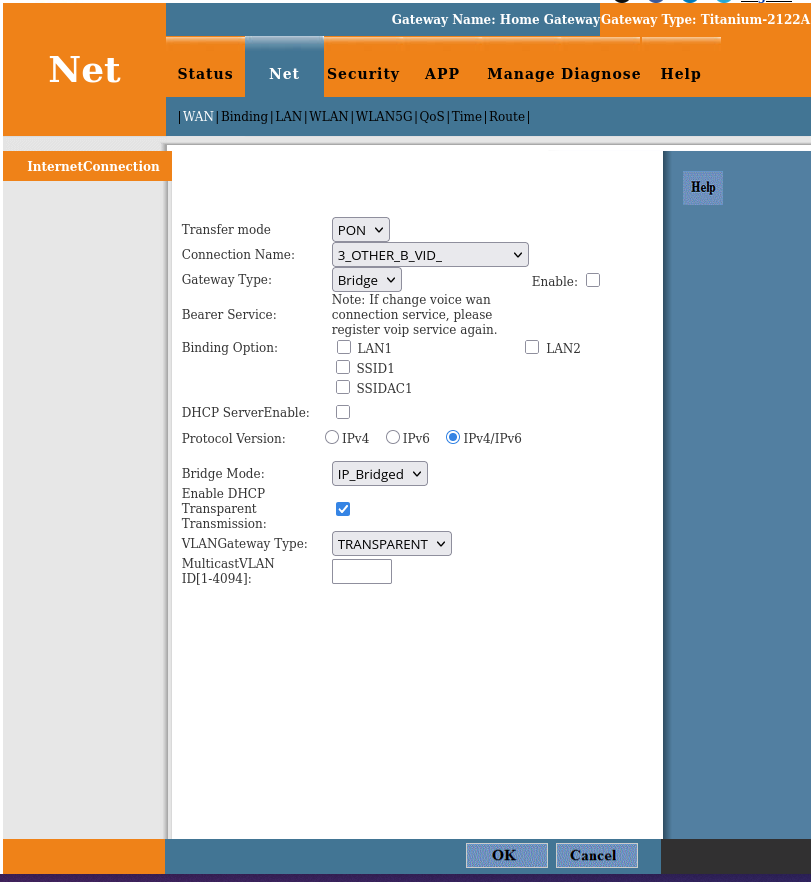Select the IPv4 protocol version radio button
This screenshot has height=882, width=811.
pos(331,437)
